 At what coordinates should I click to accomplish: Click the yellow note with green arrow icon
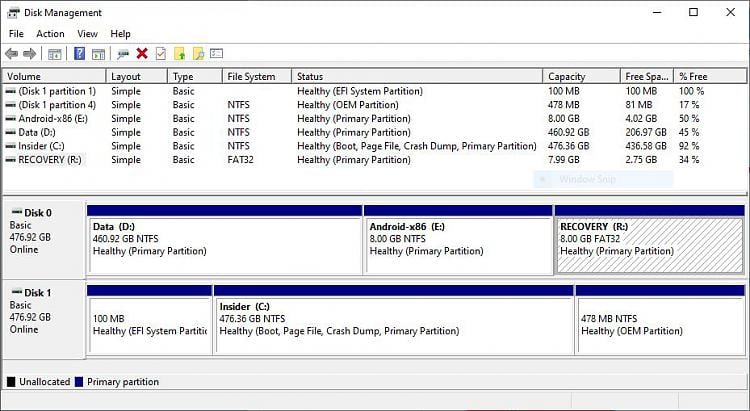(180, 54)
